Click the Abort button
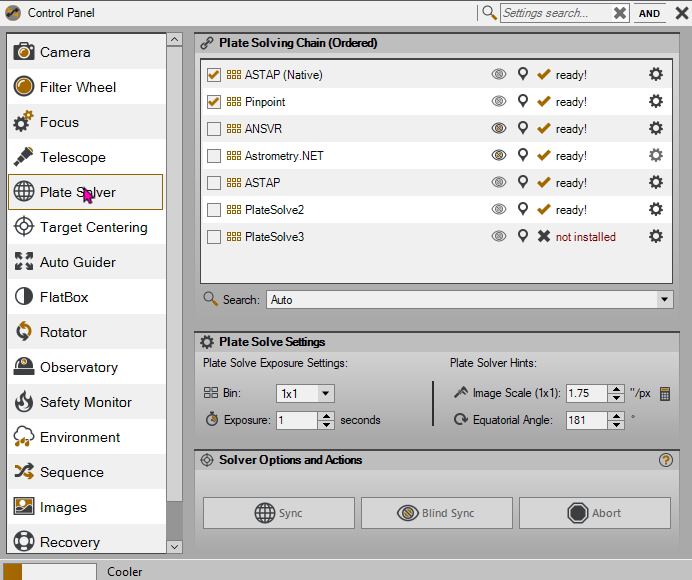The image size is (692, 580). tap(594, 513)
